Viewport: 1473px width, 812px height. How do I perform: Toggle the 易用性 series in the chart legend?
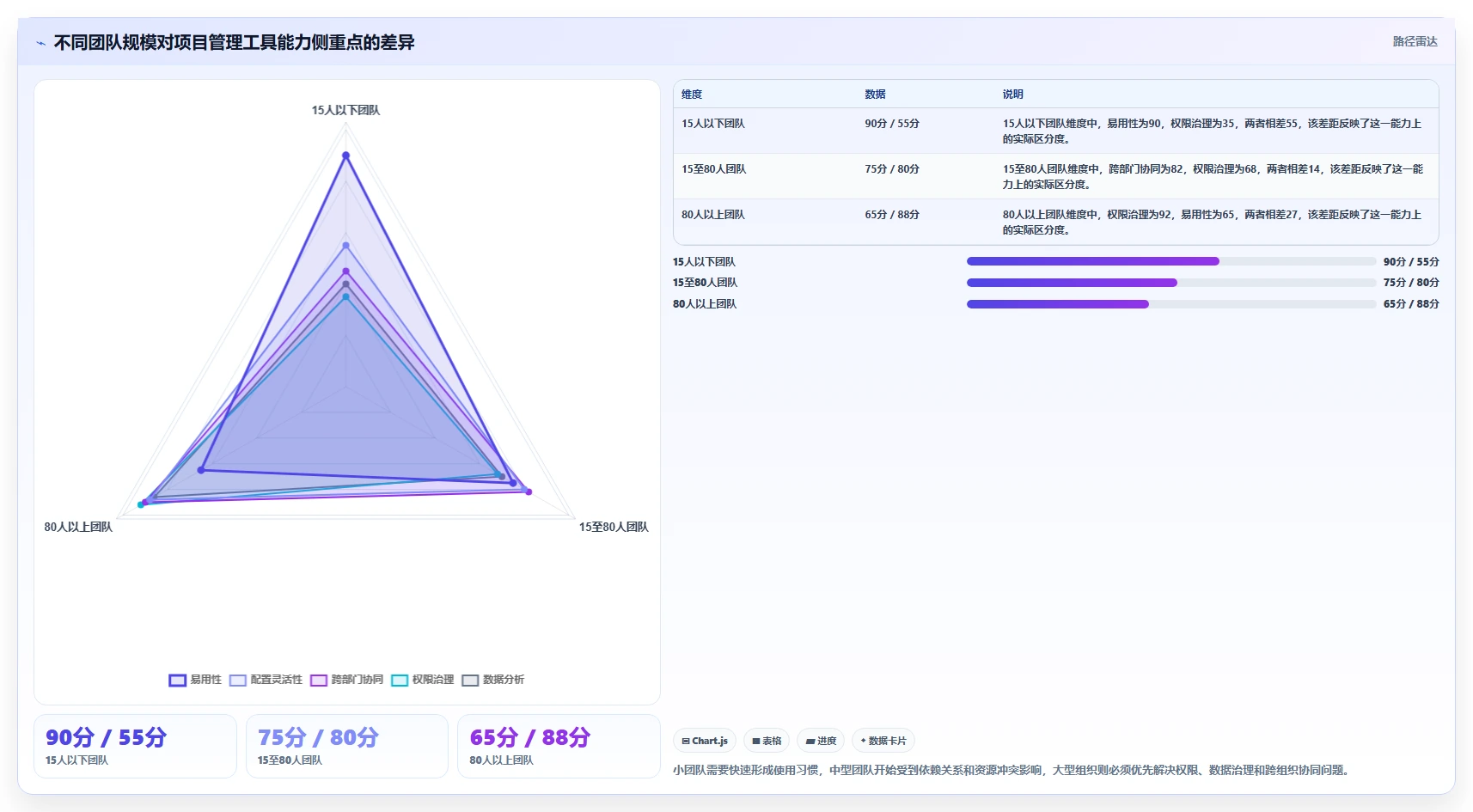tap(195, 680)
